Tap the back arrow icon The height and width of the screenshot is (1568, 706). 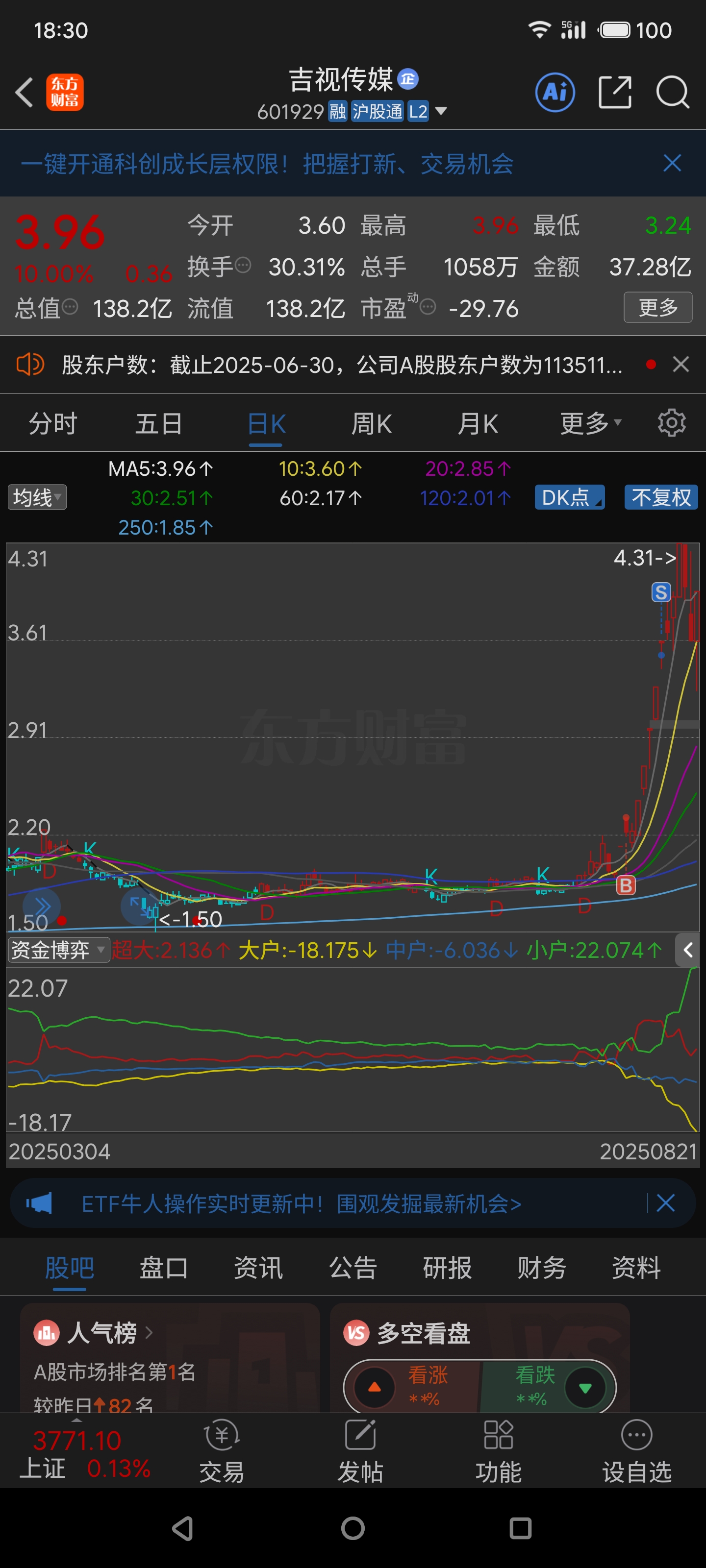click(25, 93)
